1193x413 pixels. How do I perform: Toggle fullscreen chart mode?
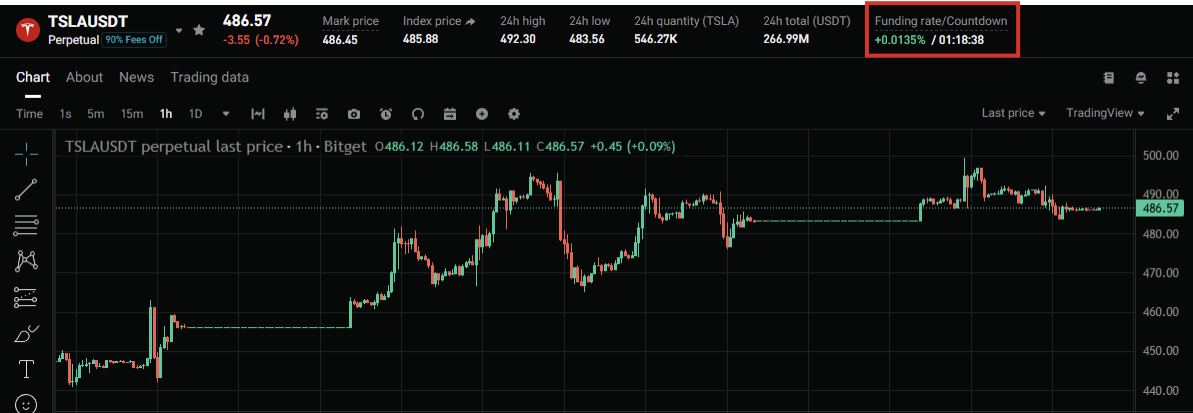tap(1173, 114)
